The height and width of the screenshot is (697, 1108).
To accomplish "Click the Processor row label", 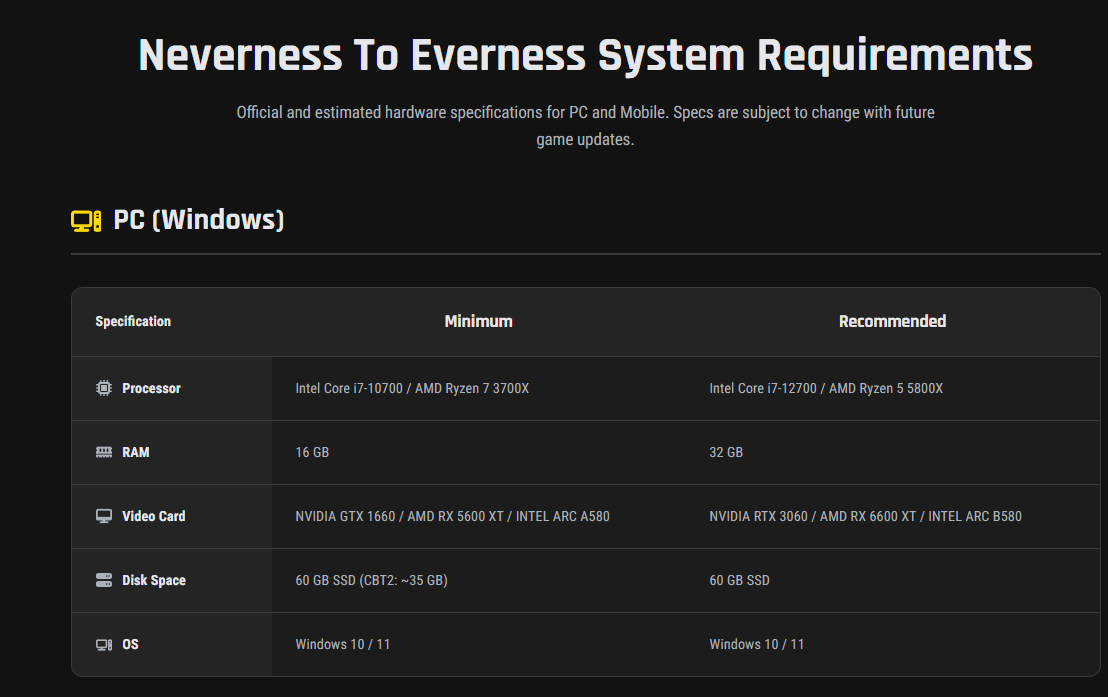I will coord(151,388).
